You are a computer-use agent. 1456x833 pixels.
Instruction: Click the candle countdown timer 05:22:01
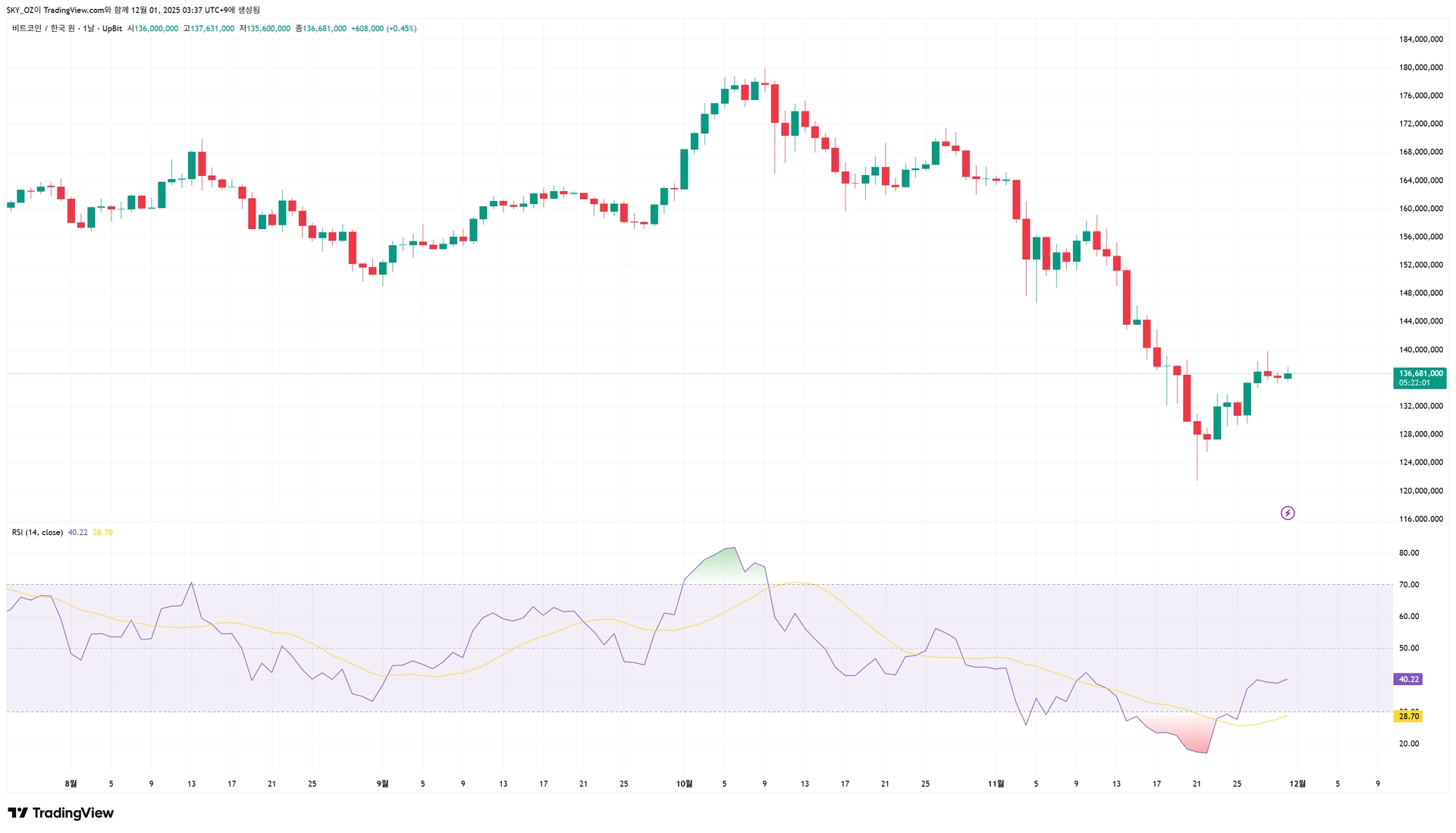tap(1414, 383)
